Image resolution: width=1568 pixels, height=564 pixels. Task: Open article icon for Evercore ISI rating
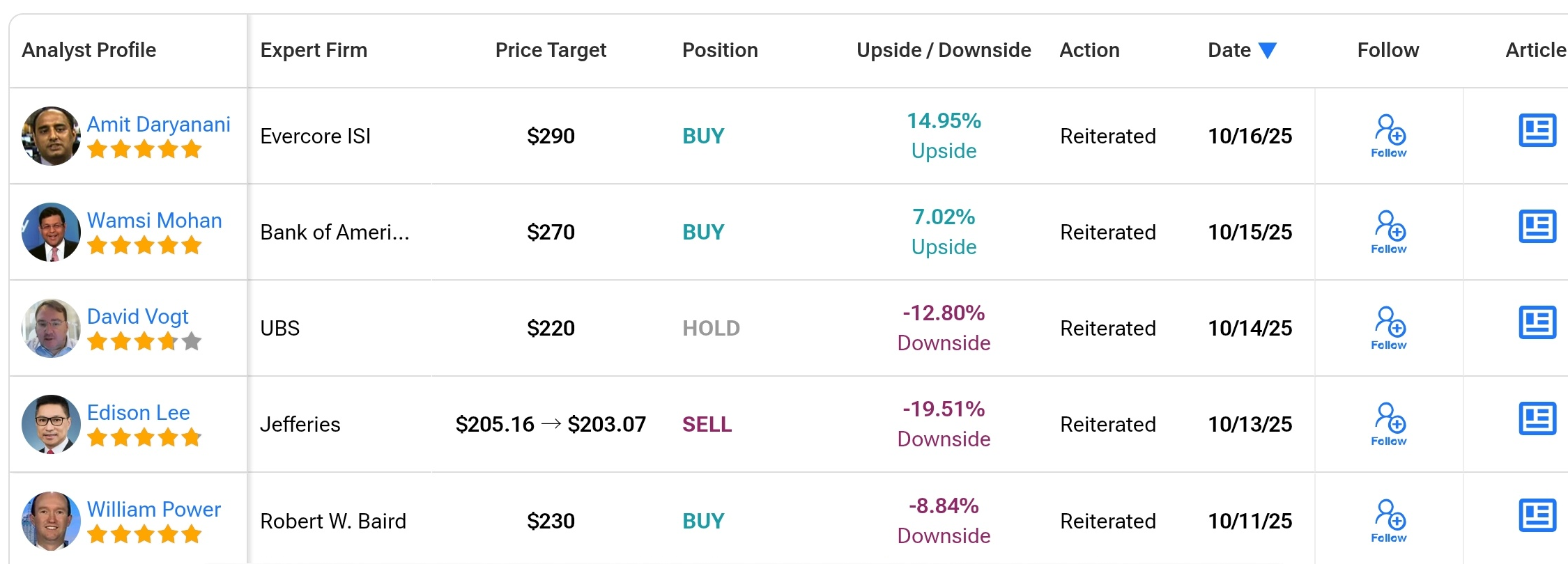point(1537,130)
